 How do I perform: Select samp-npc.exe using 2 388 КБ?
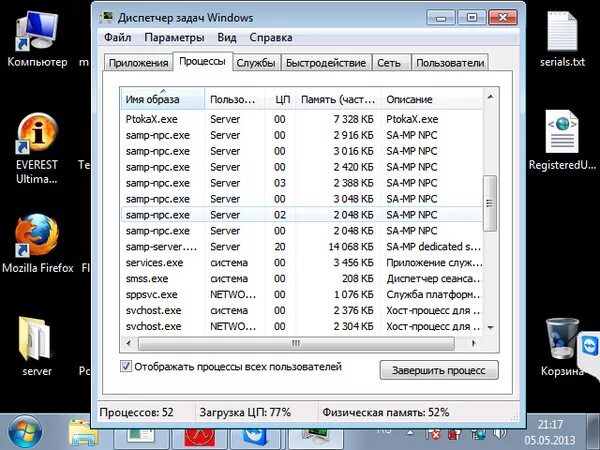pyautogui.click(x=302, y=183)
